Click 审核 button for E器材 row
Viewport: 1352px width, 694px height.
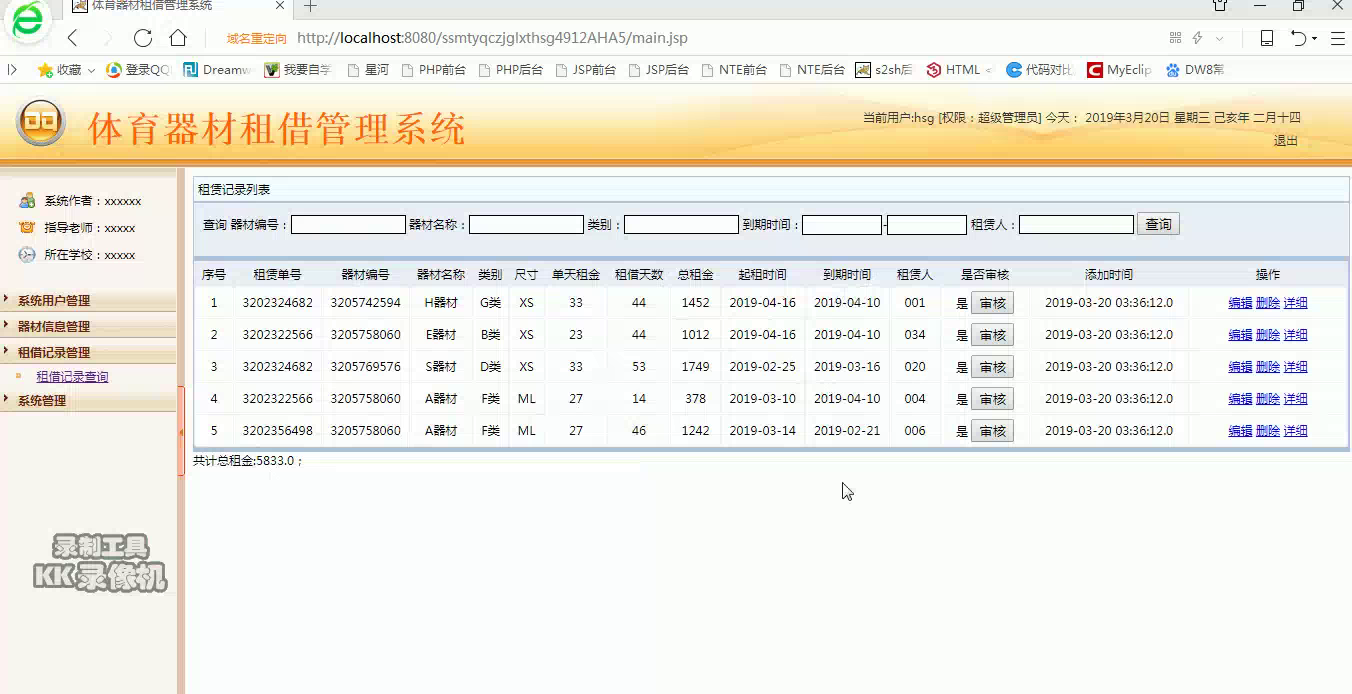point(992,335)
